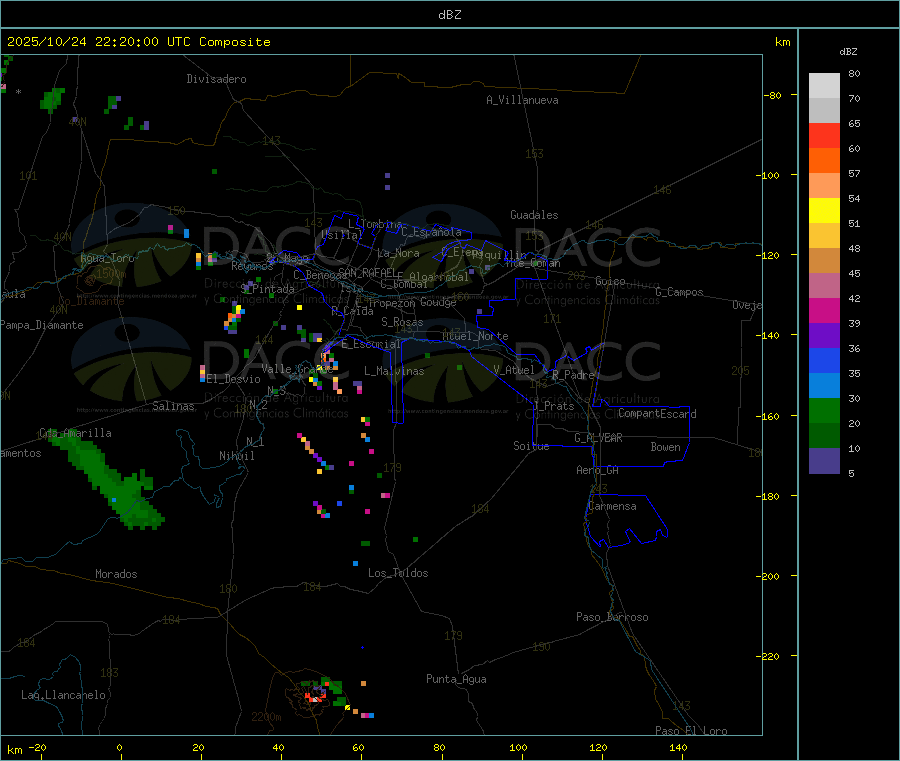
Task: Click the red radar echo cluster near 2200m
Action: click(x=315, y=697)
